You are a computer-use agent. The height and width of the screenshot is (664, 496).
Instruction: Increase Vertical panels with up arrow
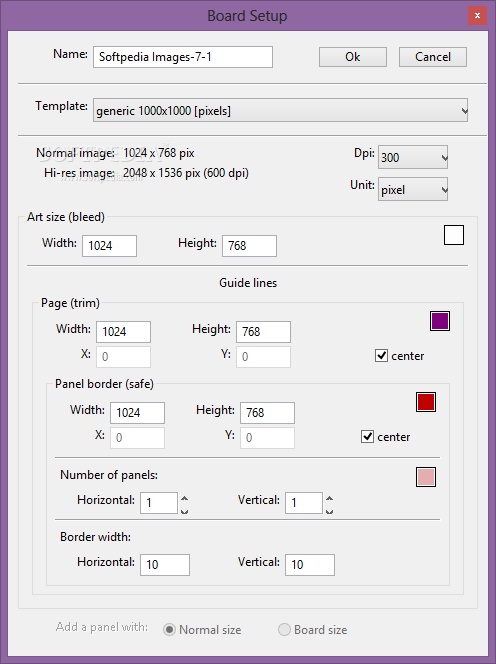click(329, 498)
